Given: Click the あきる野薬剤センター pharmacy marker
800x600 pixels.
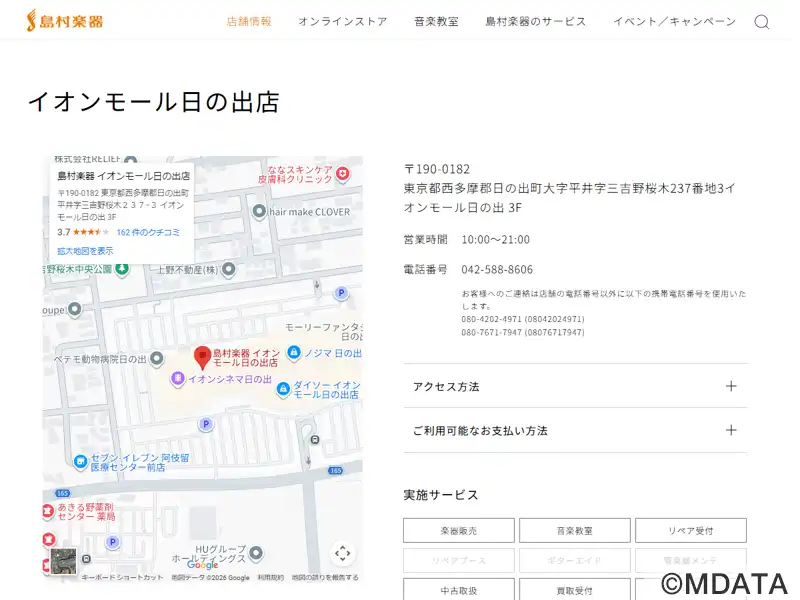Looking at the screenshot, I should [48, 511].
